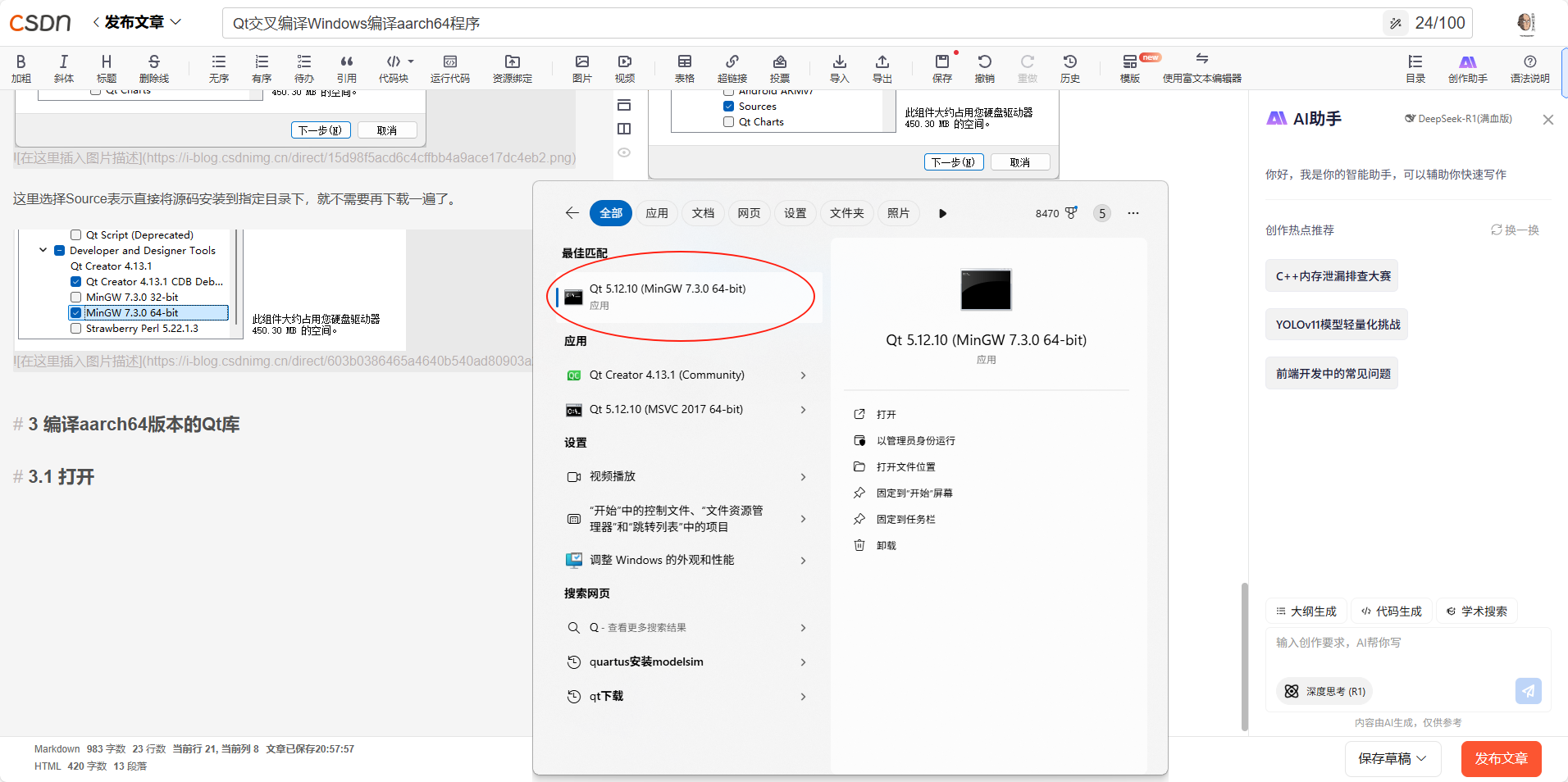Image resolution: width=1568 pixels, height=782 pixels.
Task: Check the MinGW 7.3.0 32-bit checkbox
Action: [x=76, y=298]
